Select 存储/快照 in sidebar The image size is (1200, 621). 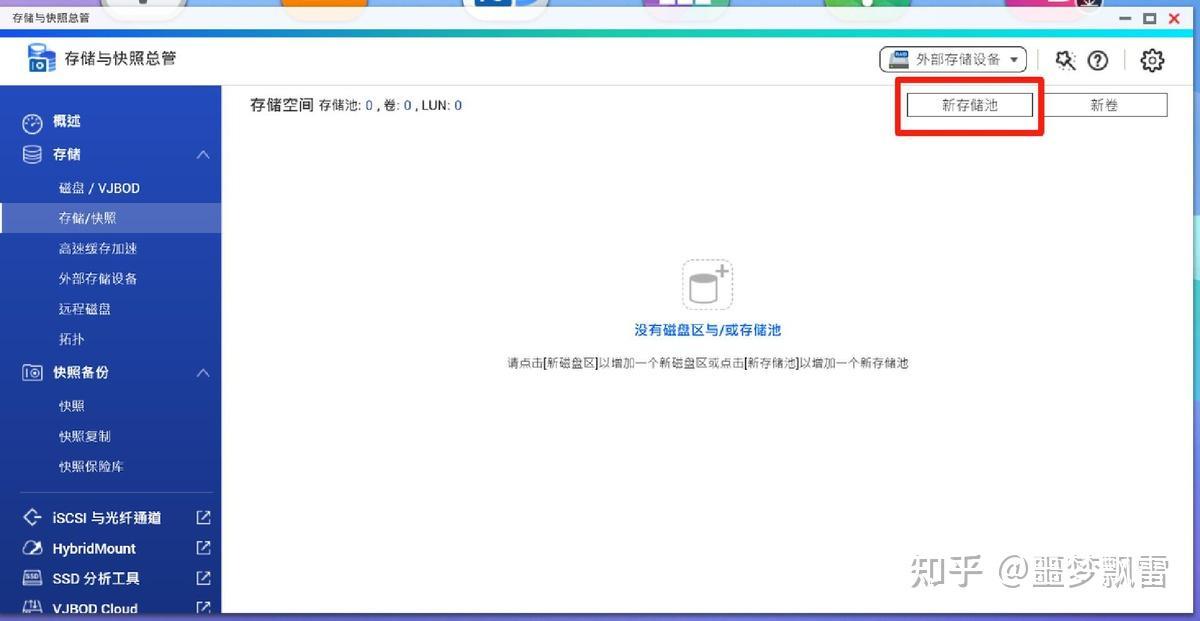[x=111, y=218]
